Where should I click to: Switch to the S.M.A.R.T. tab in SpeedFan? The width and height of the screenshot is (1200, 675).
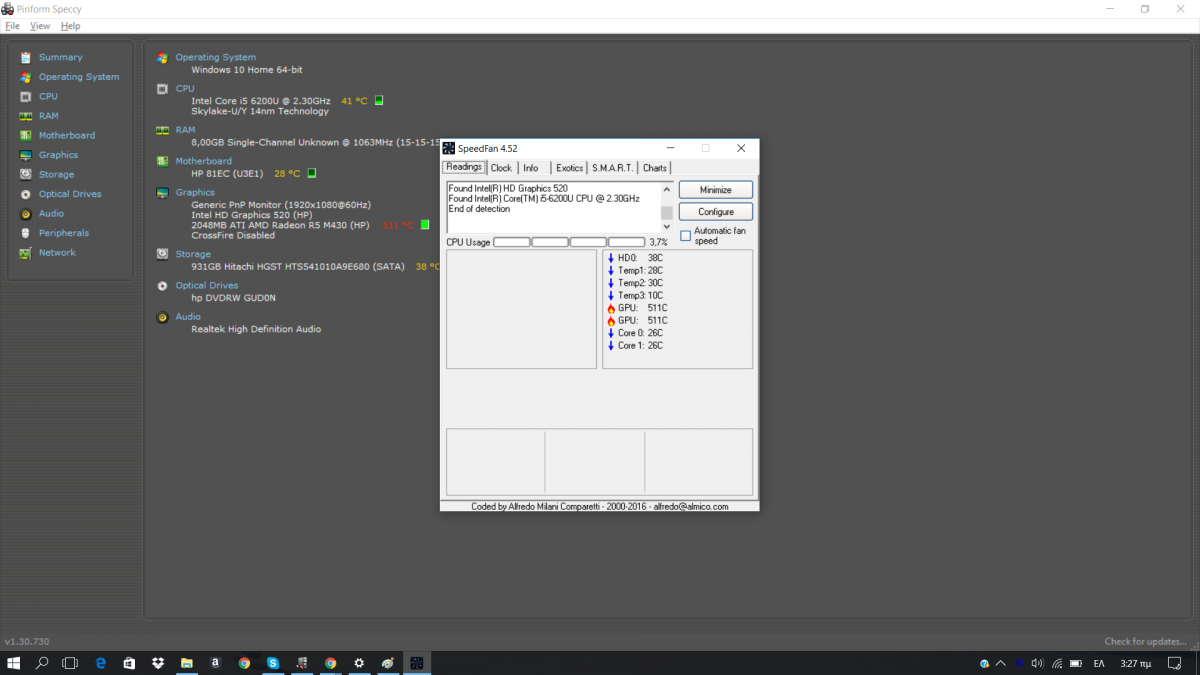tap(612, 168)
